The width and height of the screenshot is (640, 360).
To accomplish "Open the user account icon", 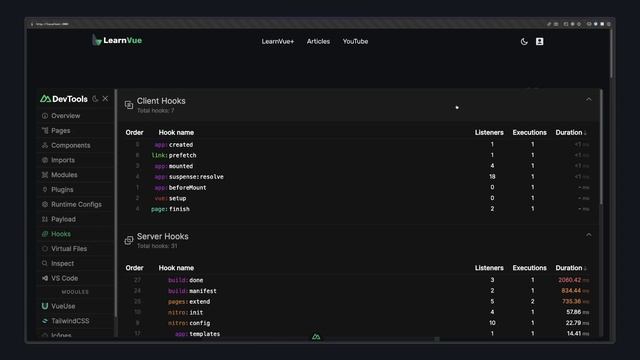I will 540,42.
